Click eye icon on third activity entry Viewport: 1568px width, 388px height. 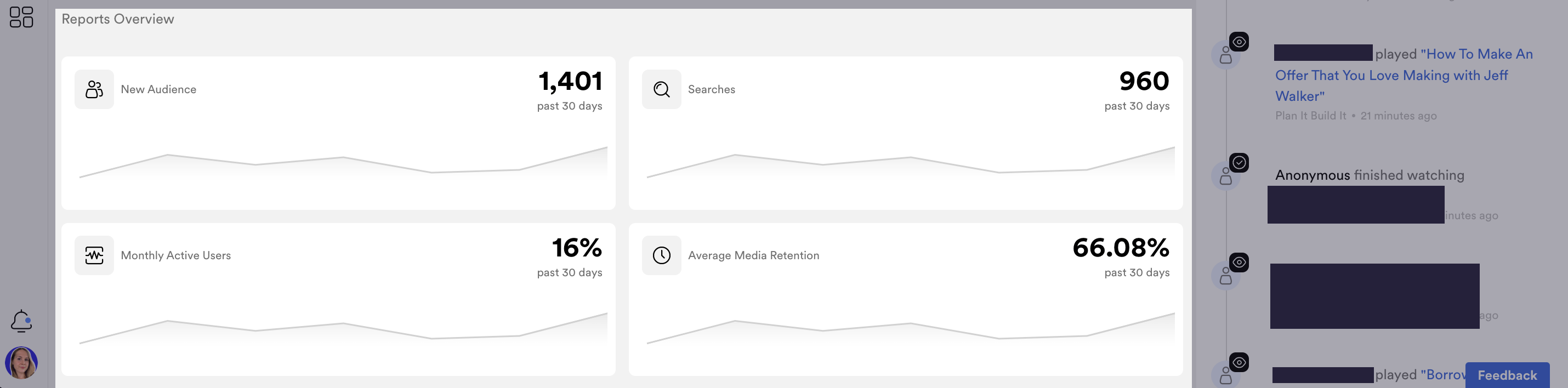pos(1239,263)
